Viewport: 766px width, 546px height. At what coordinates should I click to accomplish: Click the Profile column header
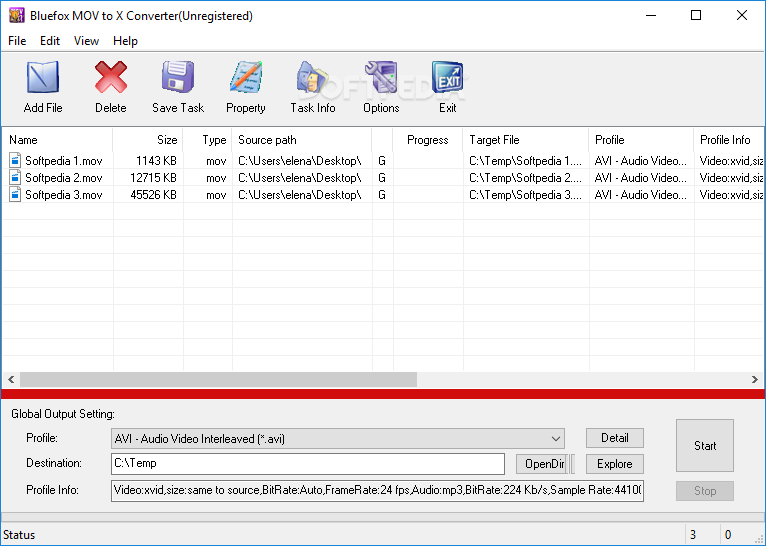[641, 140]
